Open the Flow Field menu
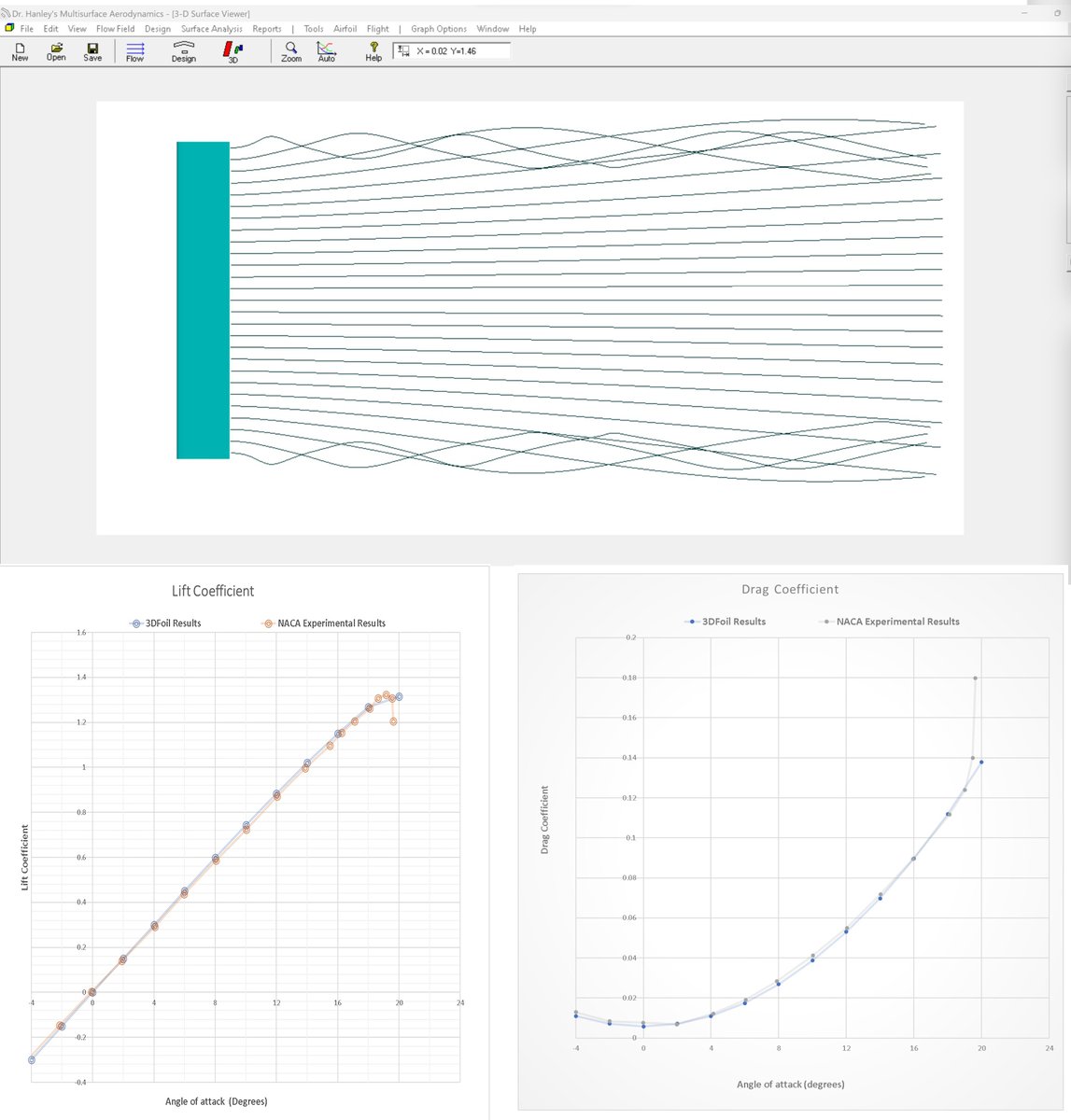 point(114,28)
